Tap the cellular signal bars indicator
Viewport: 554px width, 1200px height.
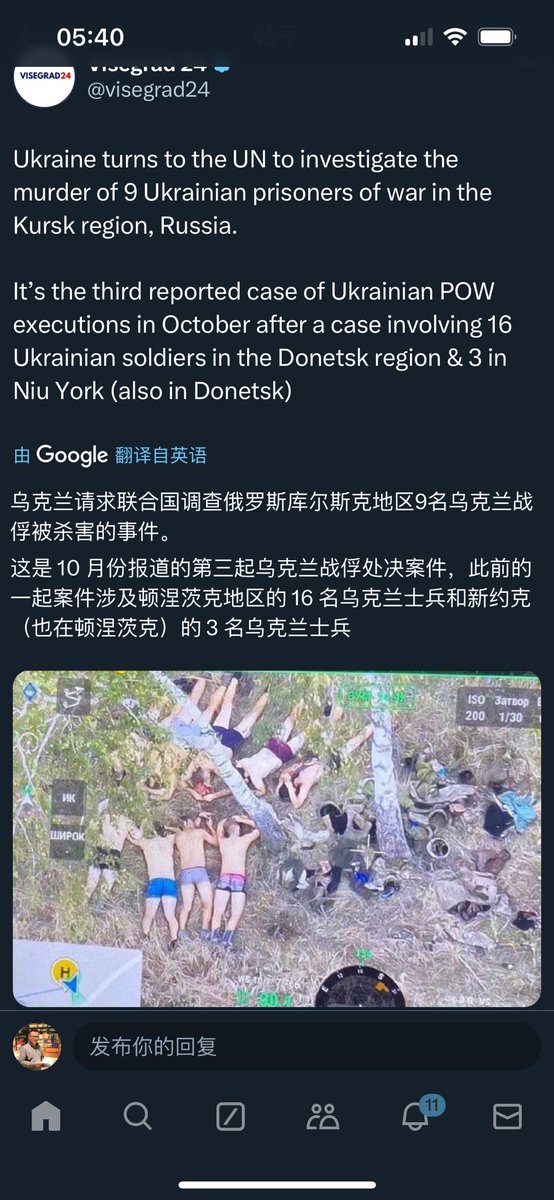tap(417, 38)
